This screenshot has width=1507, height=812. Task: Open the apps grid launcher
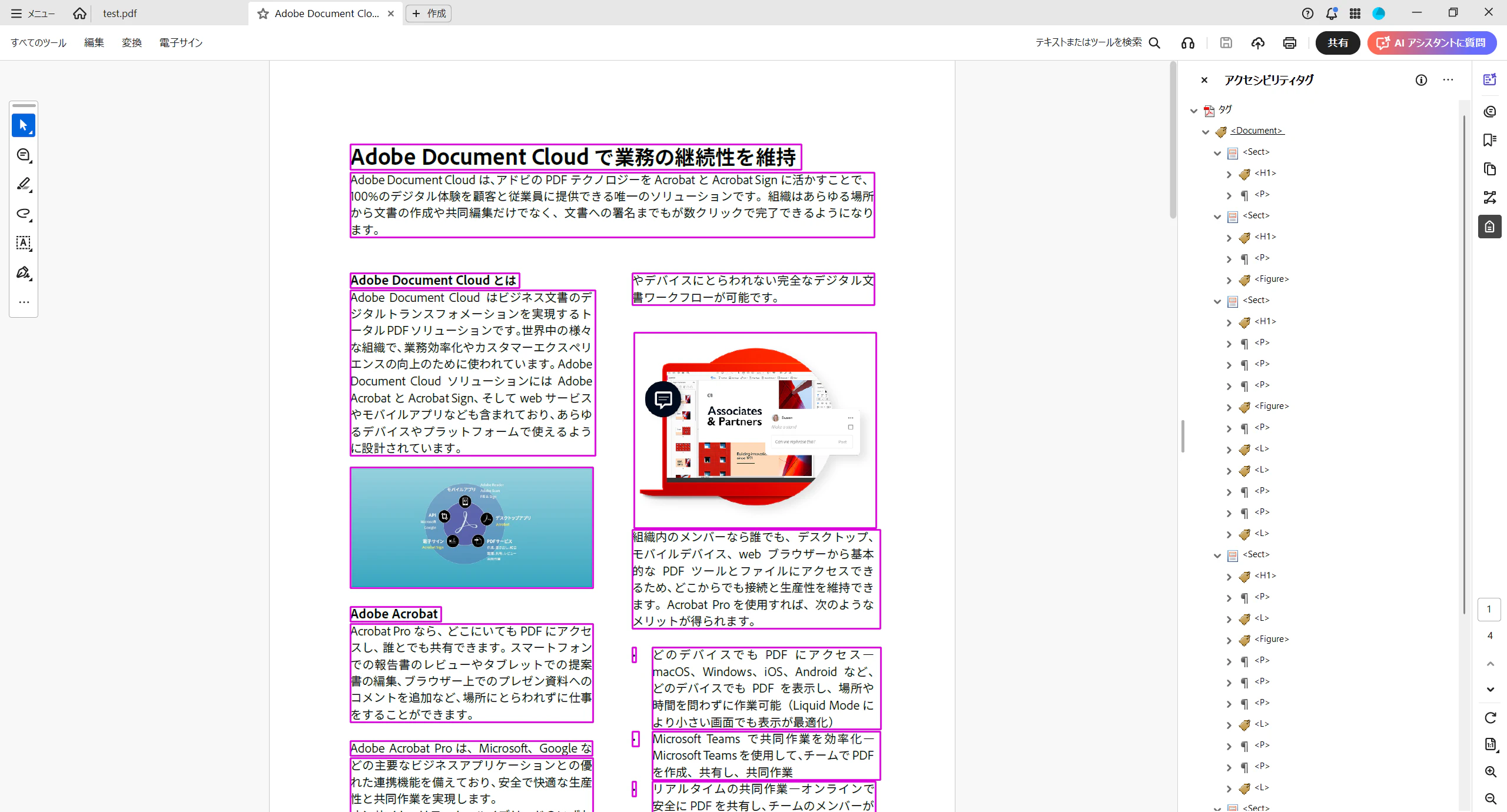1355,14
